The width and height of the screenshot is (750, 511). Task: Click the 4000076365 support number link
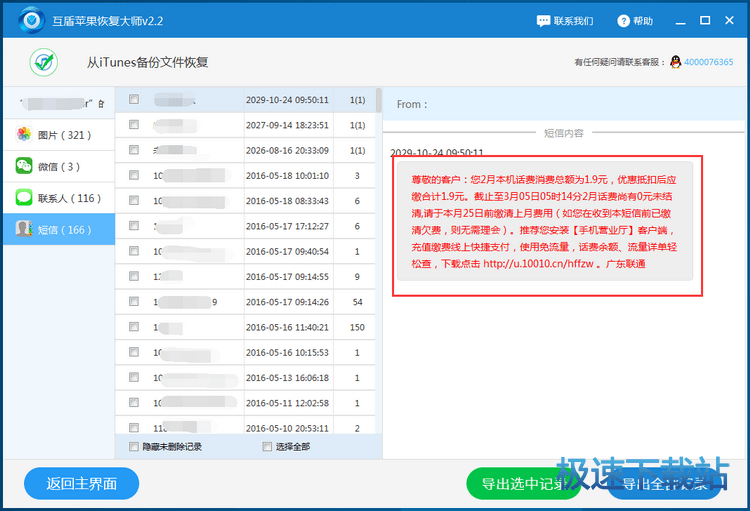coord(708,62)
